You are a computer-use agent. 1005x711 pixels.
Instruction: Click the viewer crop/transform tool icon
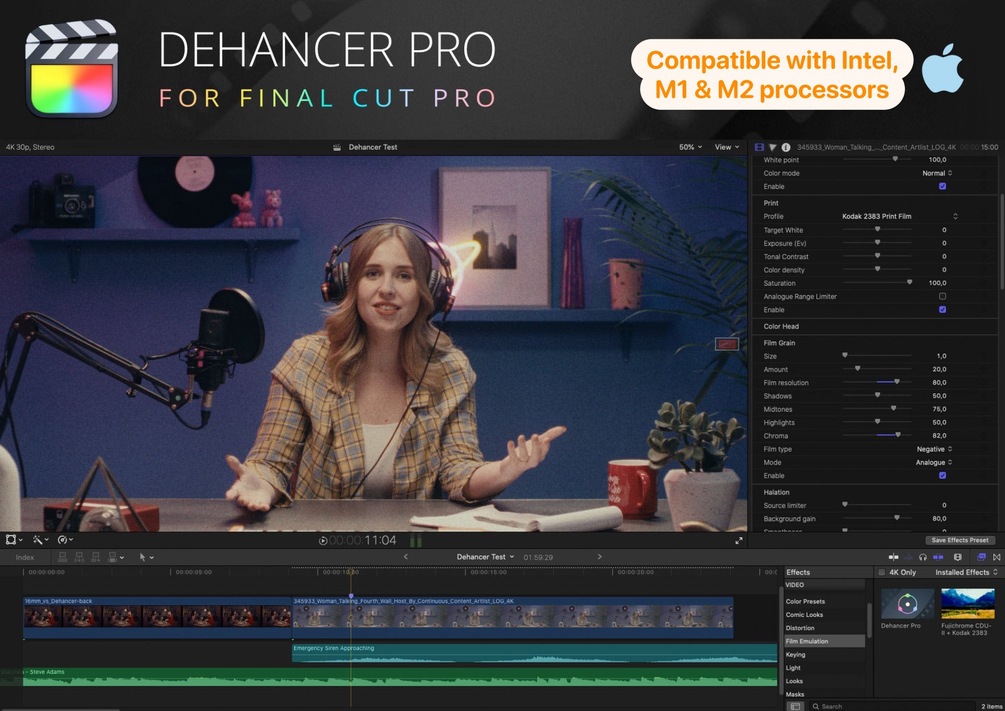(x=10, y=540)
